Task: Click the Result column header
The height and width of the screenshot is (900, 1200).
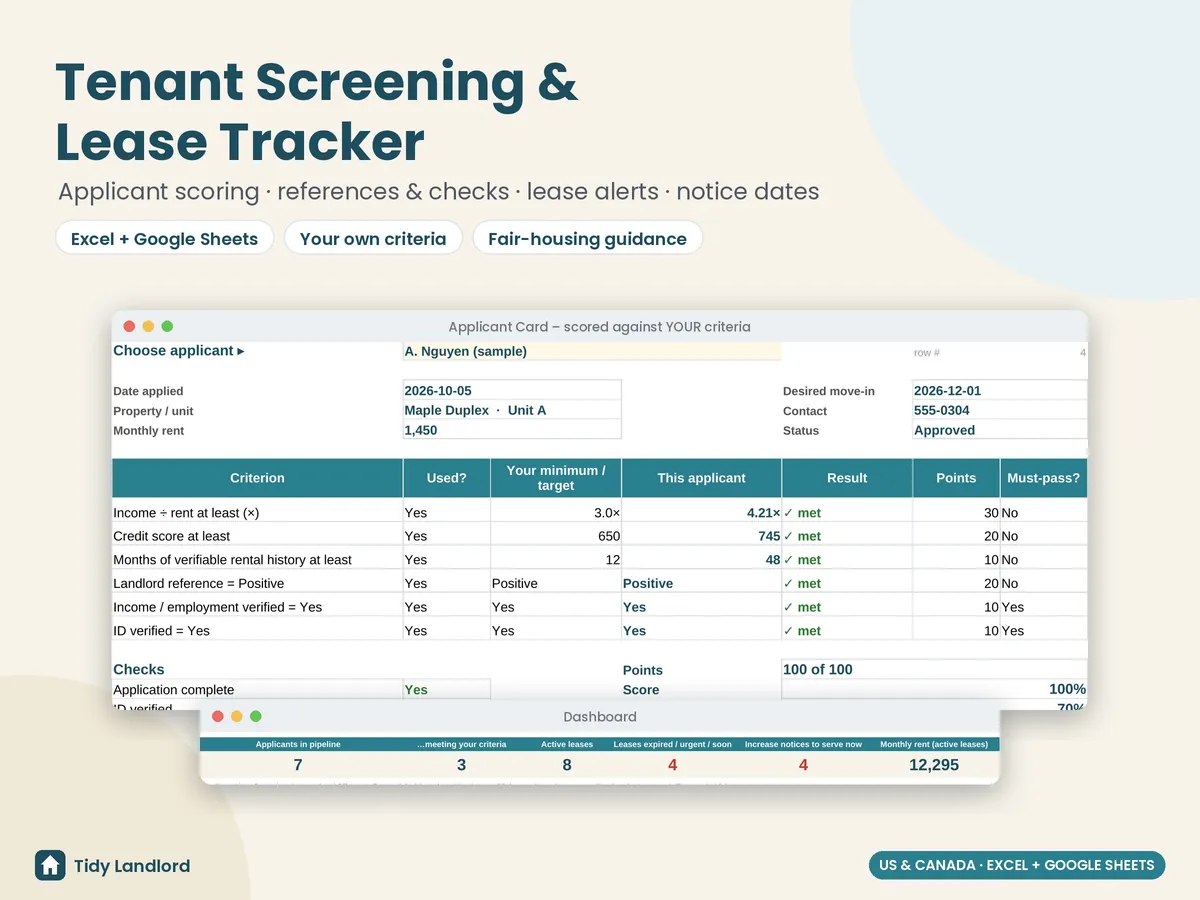Action: coord(847,478)
